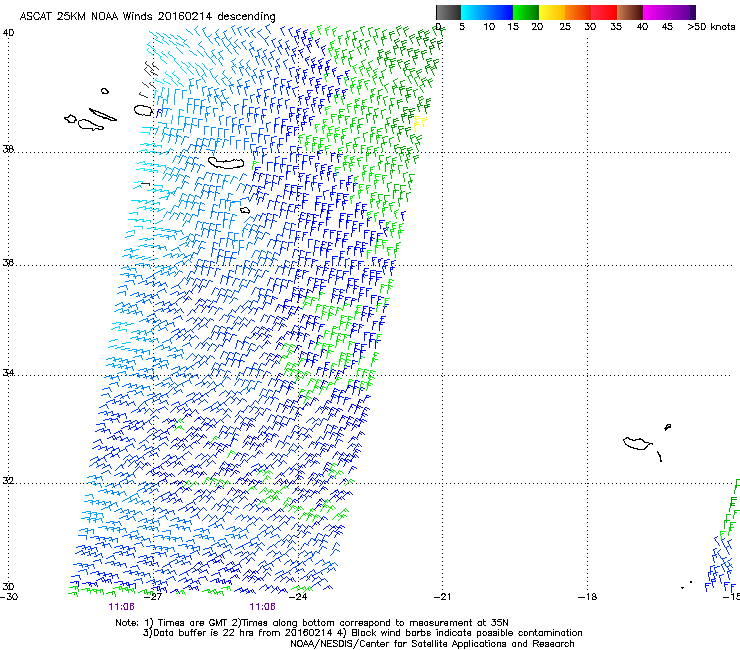Click the '>50 knots' legend label
740x650 pixels.
pos(711,27)
